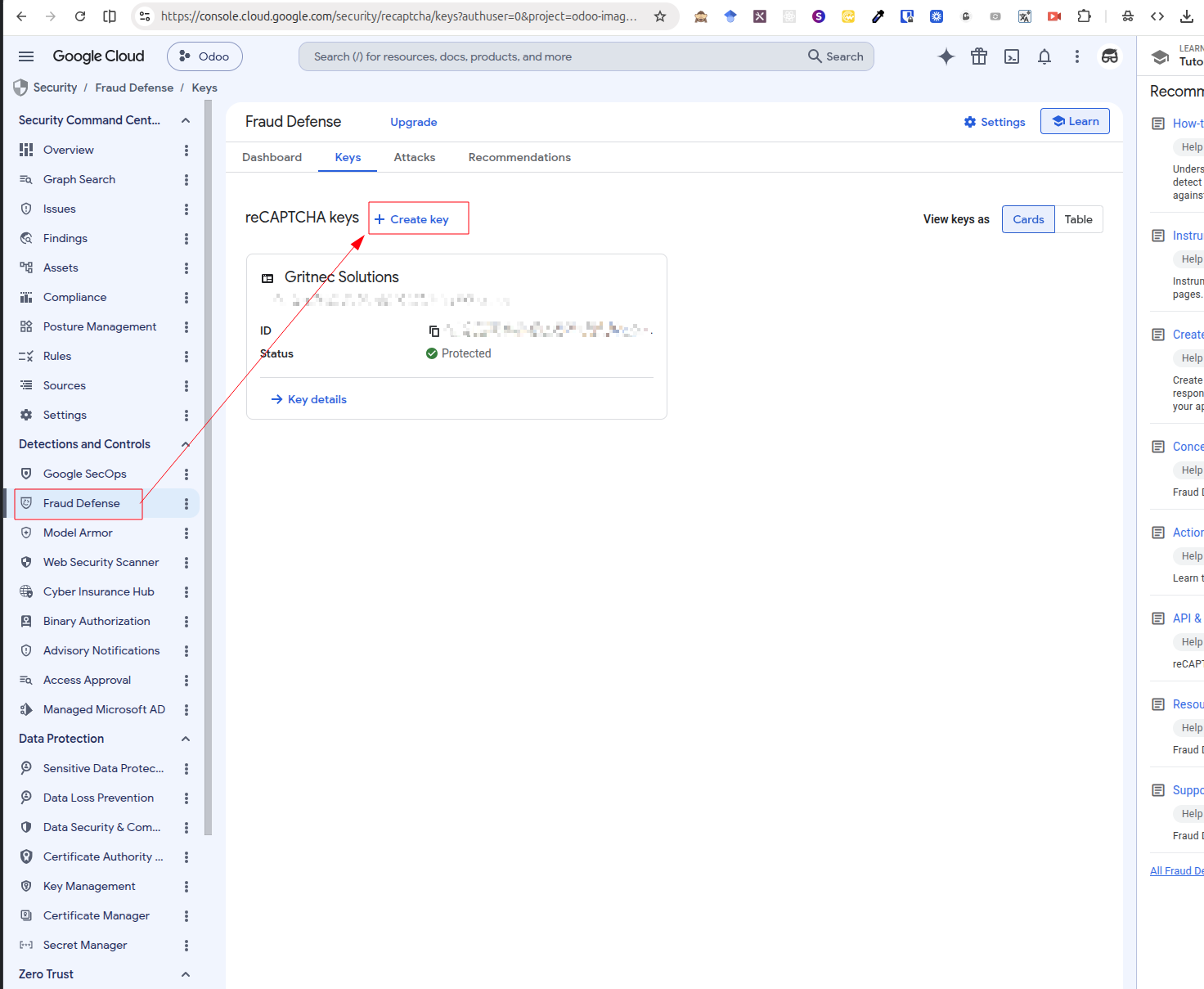Open Posture Management in the sidebar
Image resolution: width=1204 pixels, height=989 pixels.
tap(100, 326)
